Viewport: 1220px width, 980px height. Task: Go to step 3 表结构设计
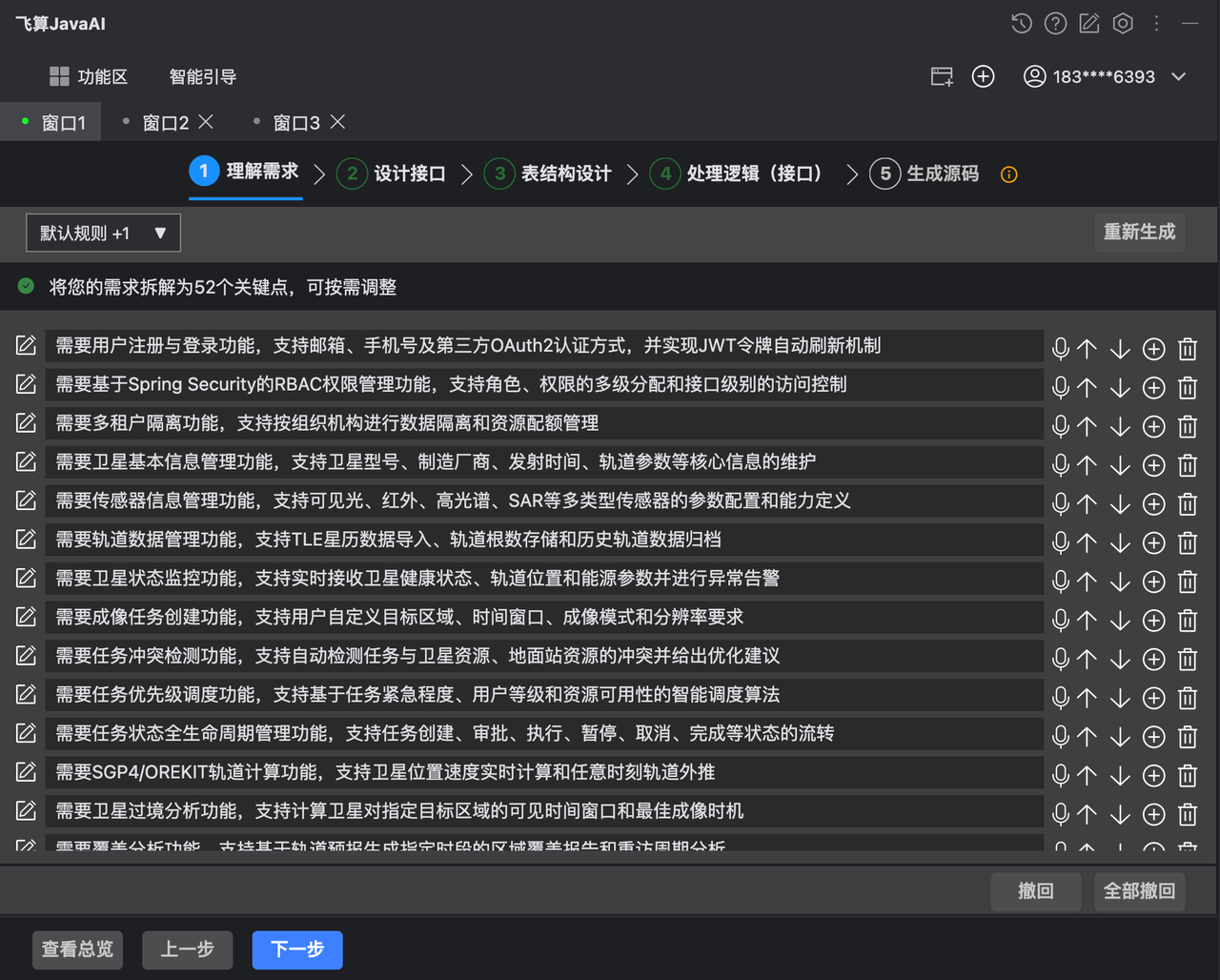[548, 174]
